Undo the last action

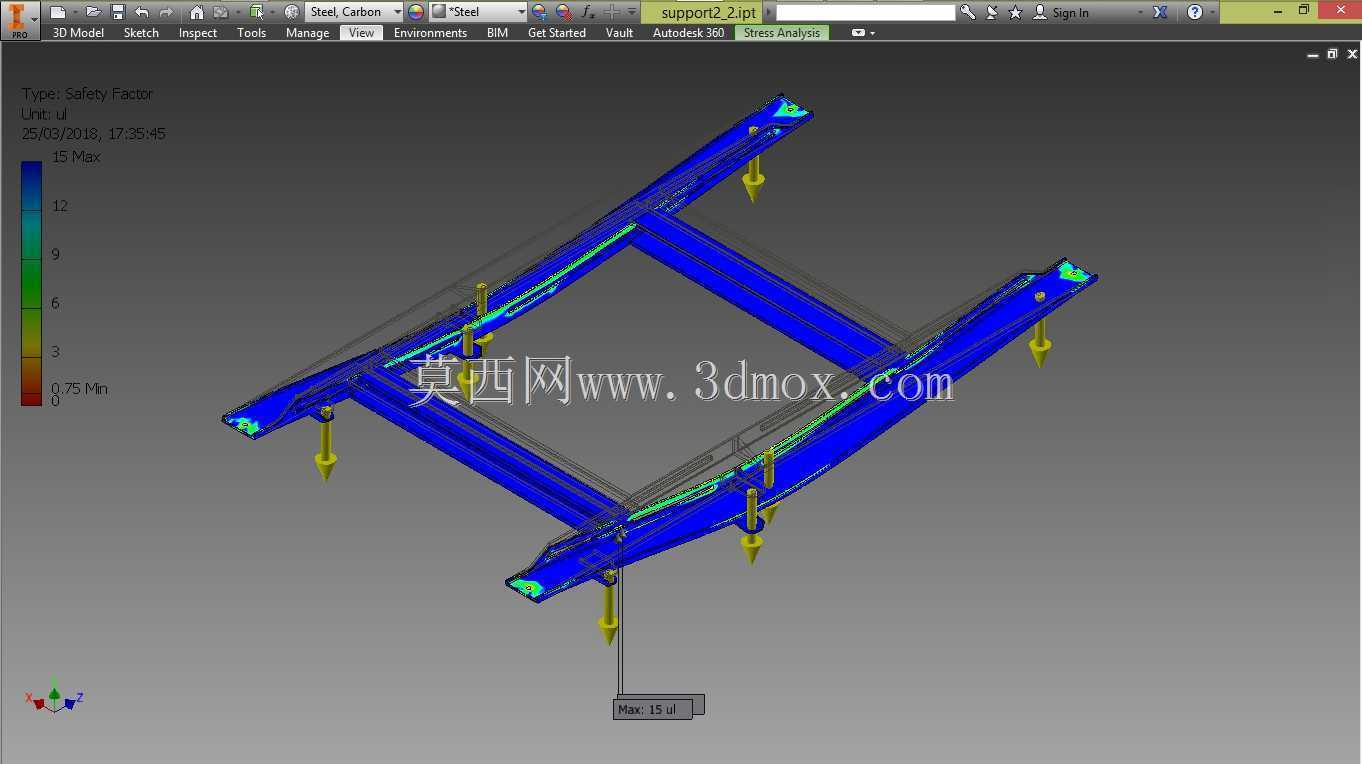[x=142, y=12]
